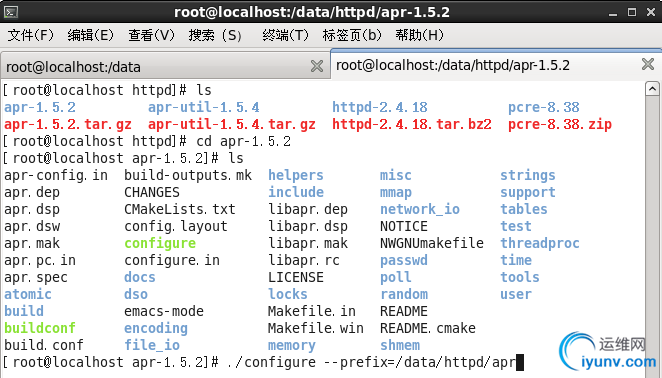Click the shmem directory name
The height and width of the screenshot is (378, 662).
(400, 345)
